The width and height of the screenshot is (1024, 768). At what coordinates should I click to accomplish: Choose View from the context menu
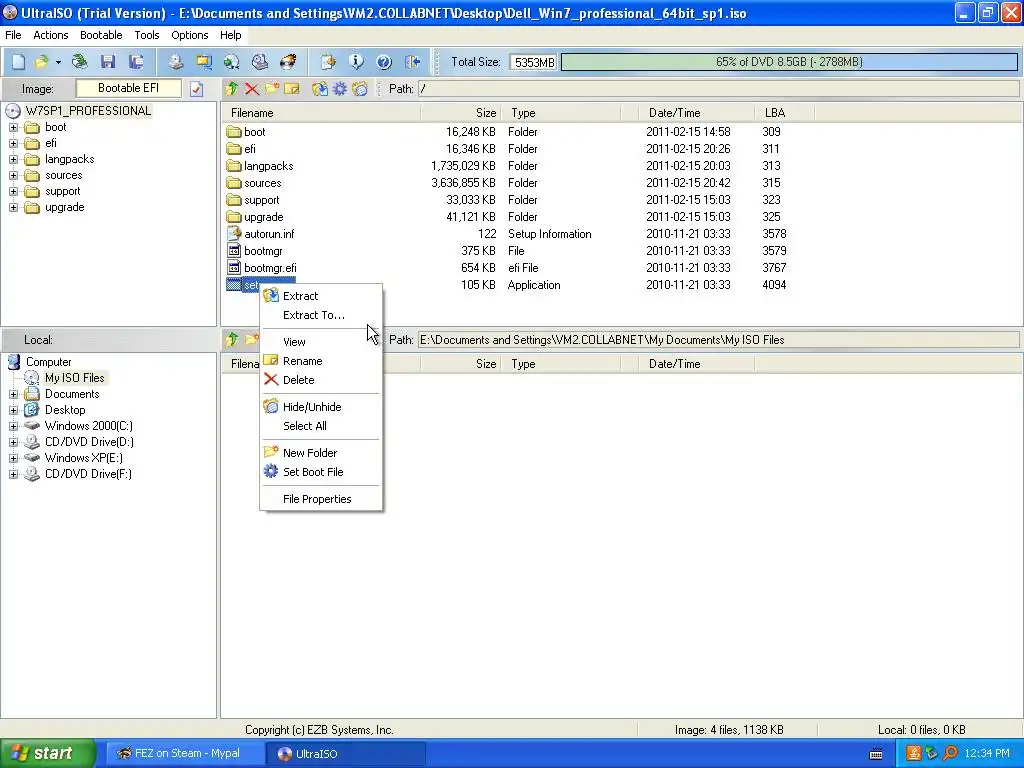321,342
